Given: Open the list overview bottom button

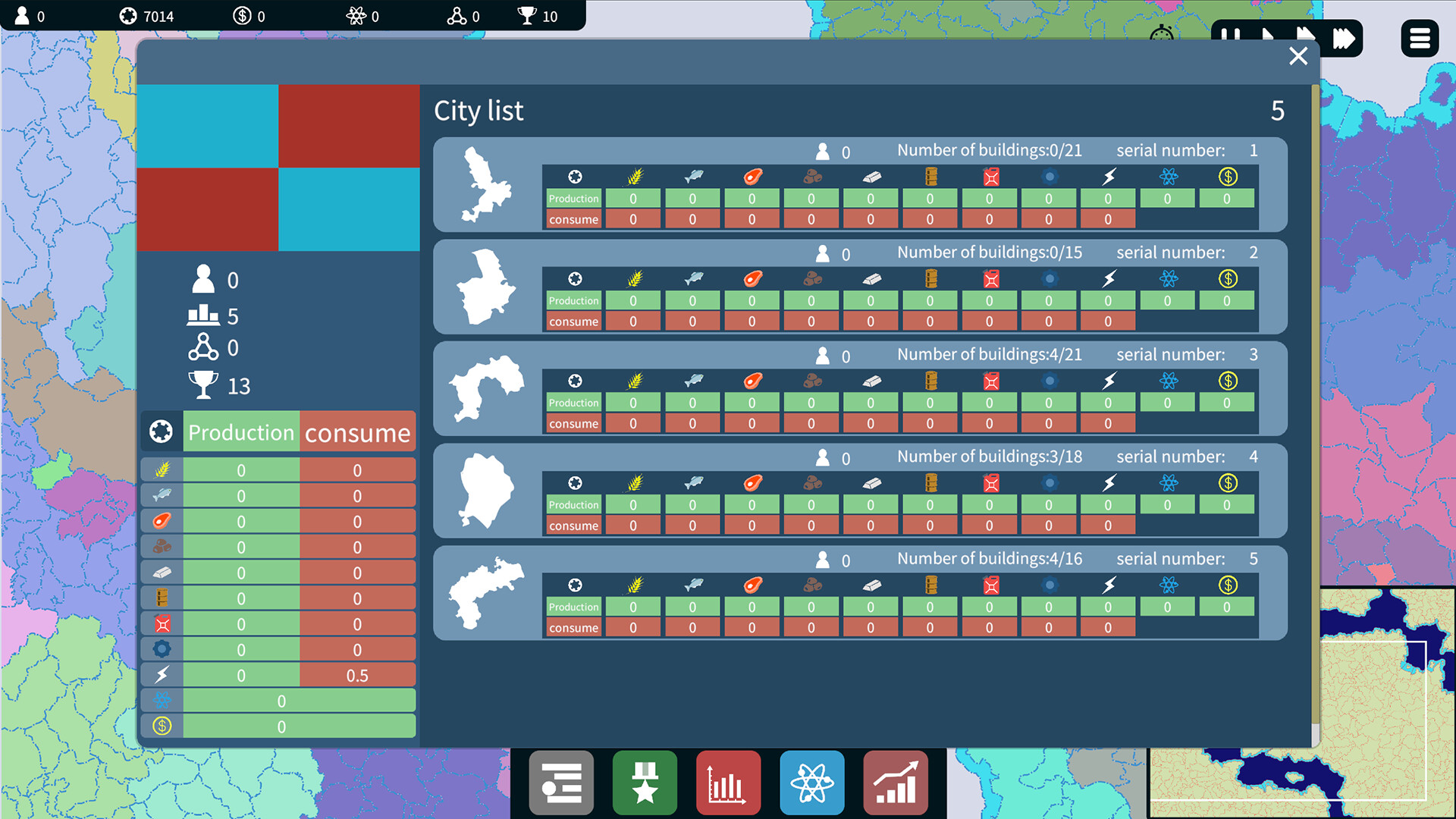Looking at the screenshot, I should pyautogui.click(x=561, y=783).
